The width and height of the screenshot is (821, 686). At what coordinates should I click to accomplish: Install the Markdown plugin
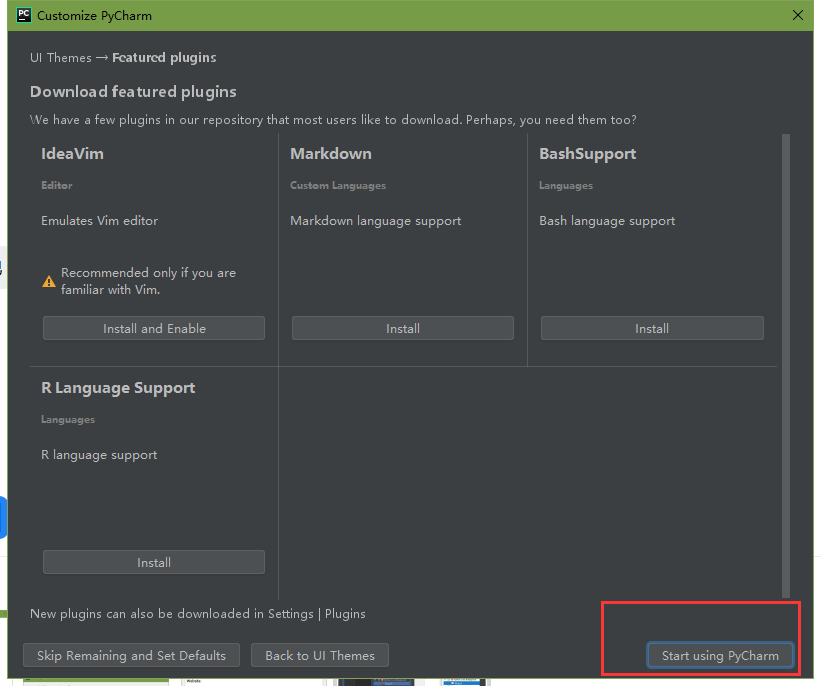tap(403, 328)
